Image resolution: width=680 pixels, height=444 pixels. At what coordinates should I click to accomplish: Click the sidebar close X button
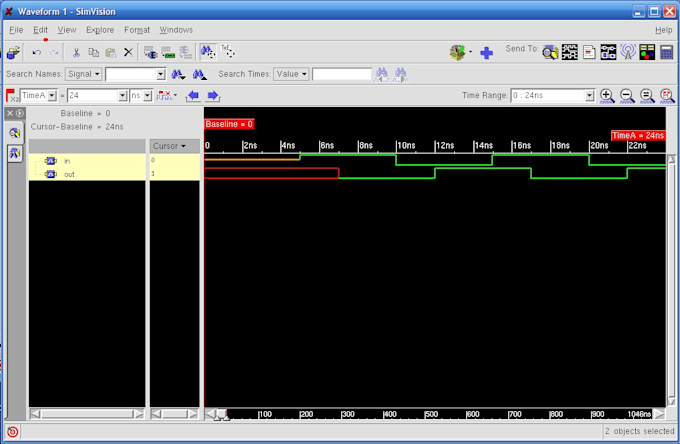click(10, 113)
